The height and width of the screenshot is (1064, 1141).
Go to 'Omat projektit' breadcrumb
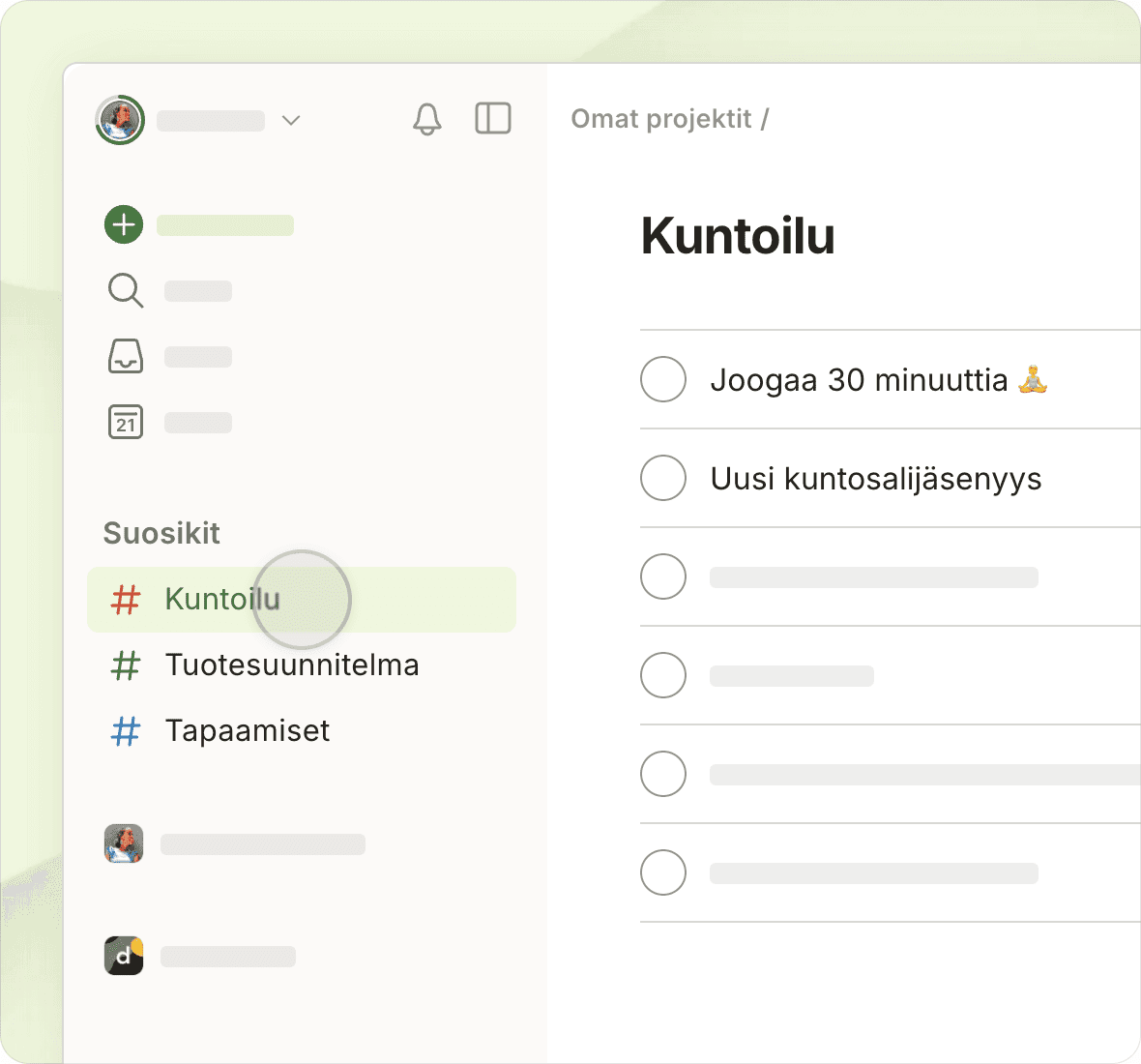pyautogui.click(x=660, y=119)
